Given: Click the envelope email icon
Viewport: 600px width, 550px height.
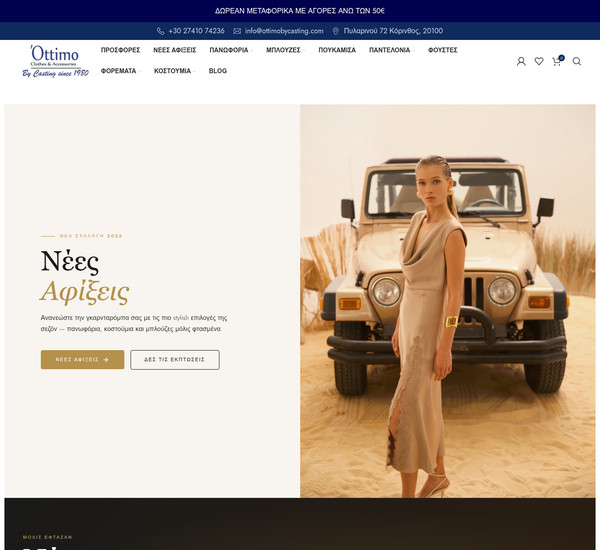Looking at the screenshot, I should (x=237, y=31).
